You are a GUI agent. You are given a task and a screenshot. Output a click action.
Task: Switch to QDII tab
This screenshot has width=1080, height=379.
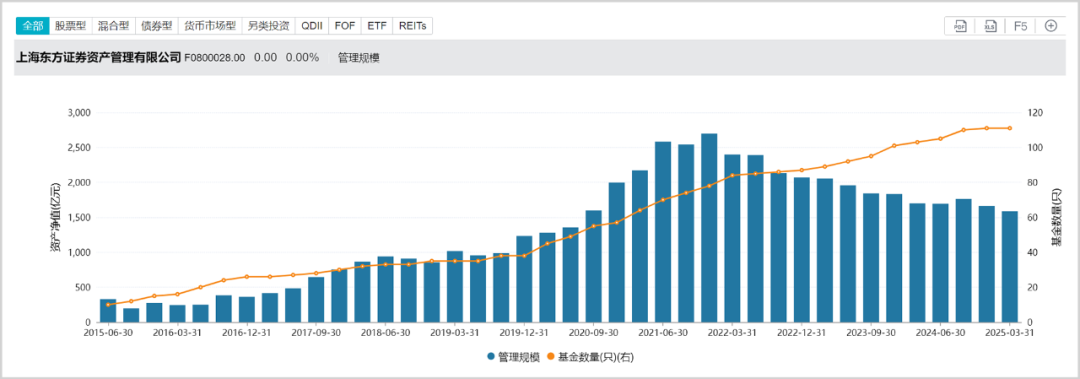[312, 26]
